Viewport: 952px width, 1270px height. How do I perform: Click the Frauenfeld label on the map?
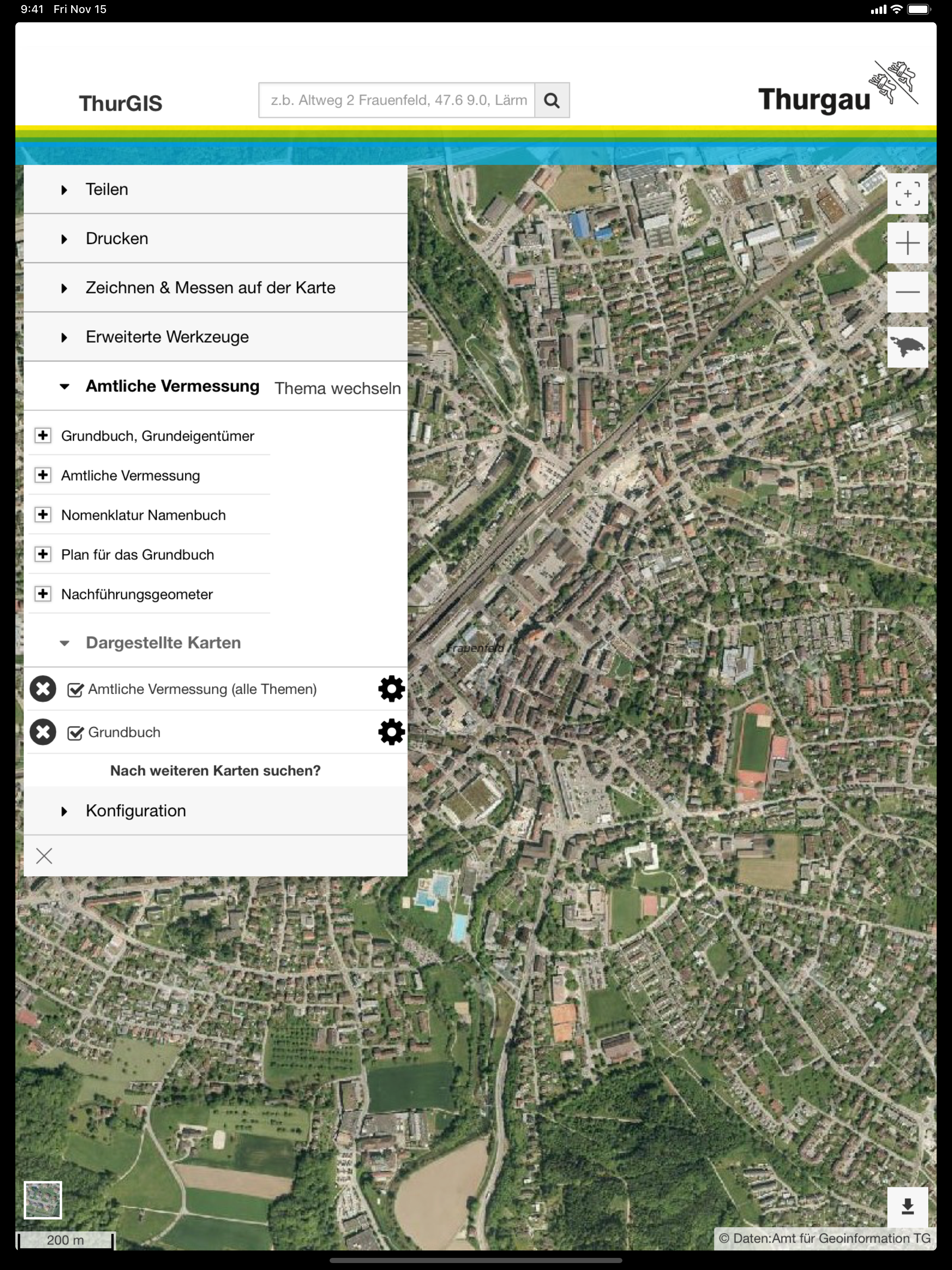[x=476, y=648]
